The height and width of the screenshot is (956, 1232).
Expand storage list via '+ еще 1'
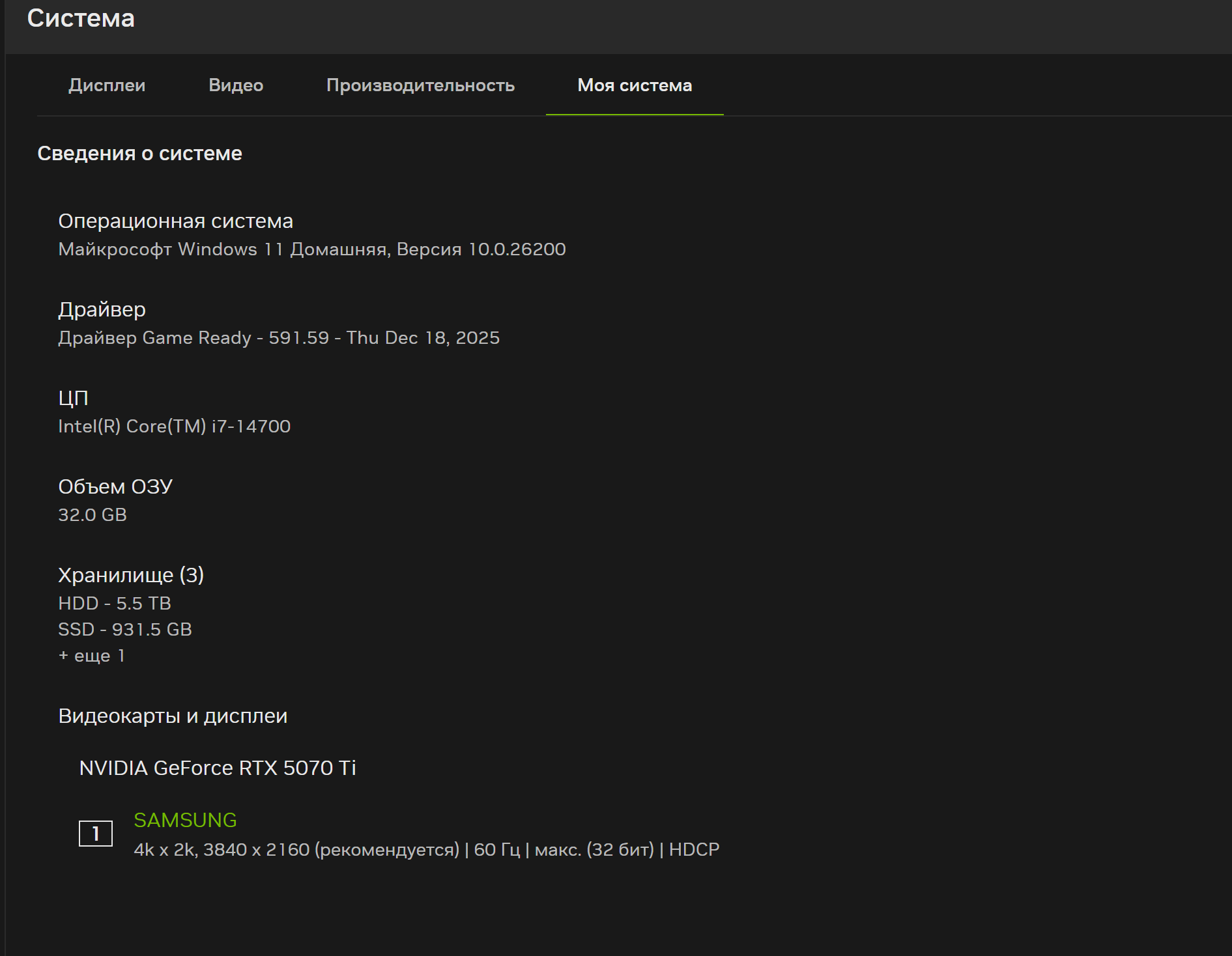[91, 656]
